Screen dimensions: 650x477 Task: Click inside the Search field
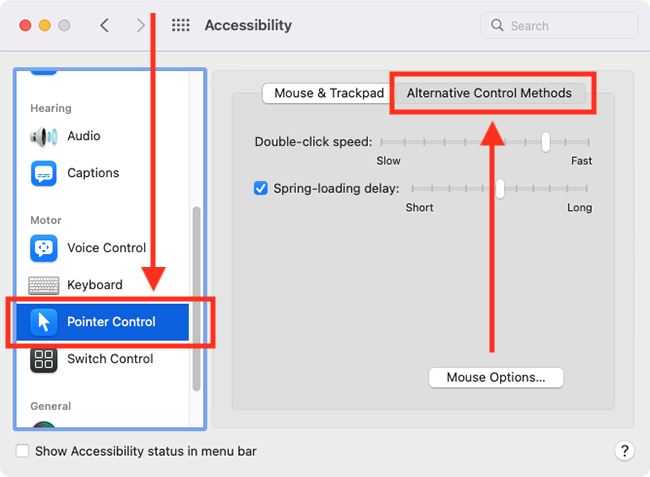coord(559,26)
